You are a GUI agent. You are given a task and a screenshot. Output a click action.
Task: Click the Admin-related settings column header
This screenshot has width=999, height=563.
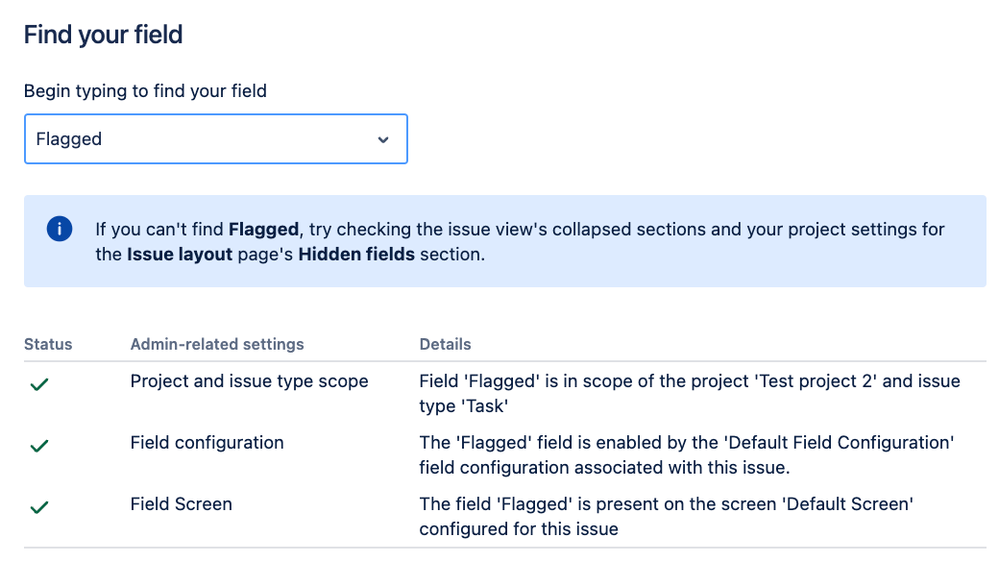(x=217, y=344)
